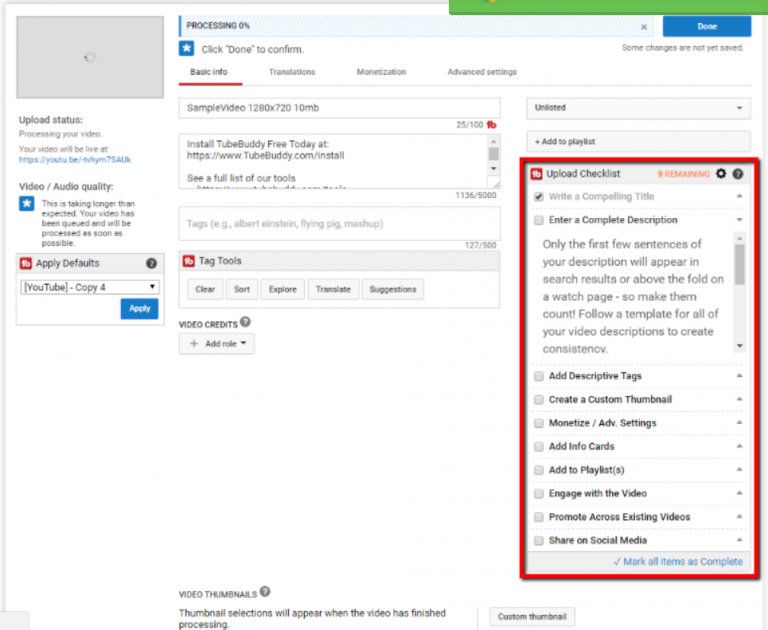Expand 'Add Descriptive Tags' arrow
Image resolution: width=768 pixels, height=630 pixels.
pyautogui.click(x=740, y=375)
